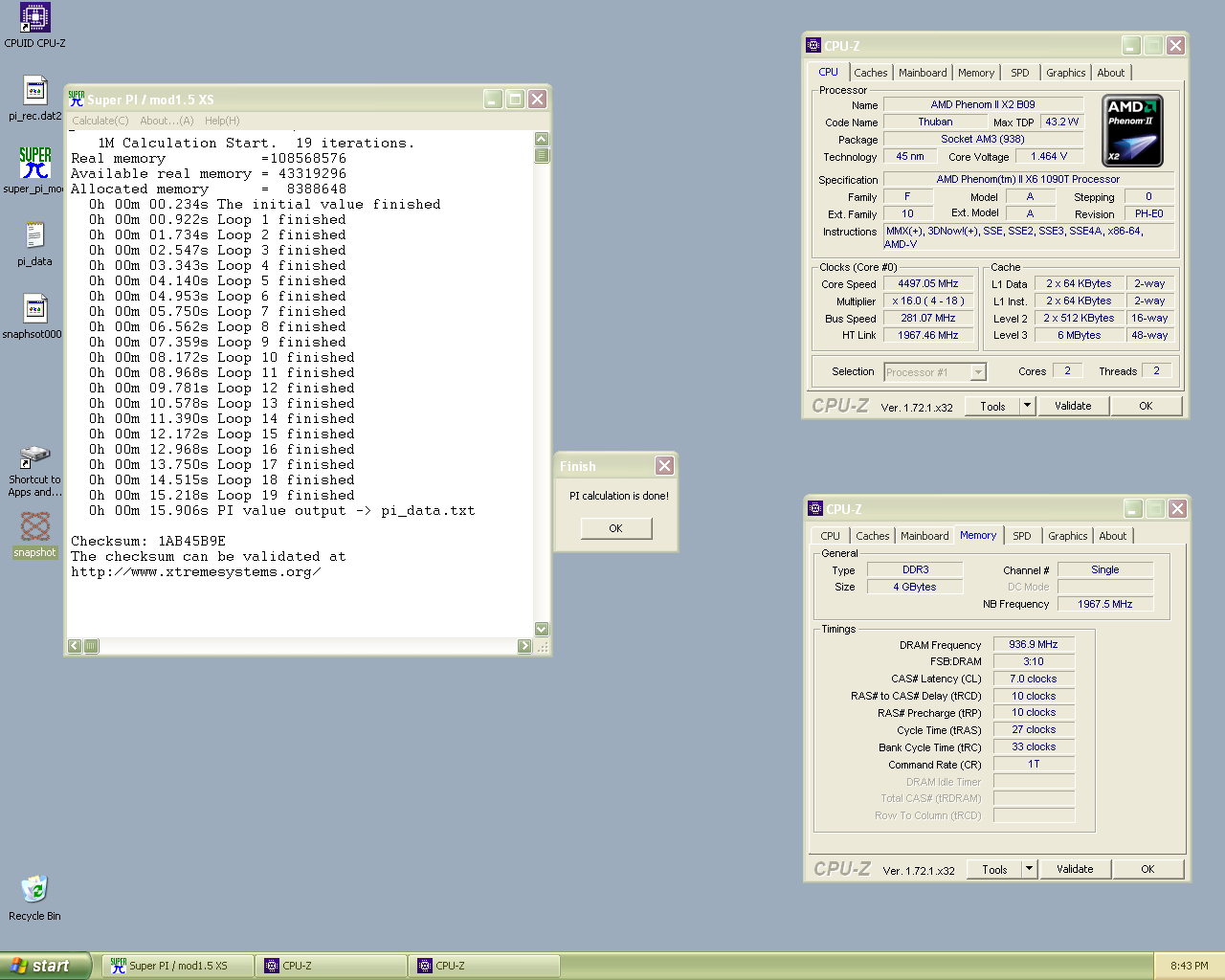Open the pi_data text file icon
This screenshot has width=1225, height=980.
(35, 236)
